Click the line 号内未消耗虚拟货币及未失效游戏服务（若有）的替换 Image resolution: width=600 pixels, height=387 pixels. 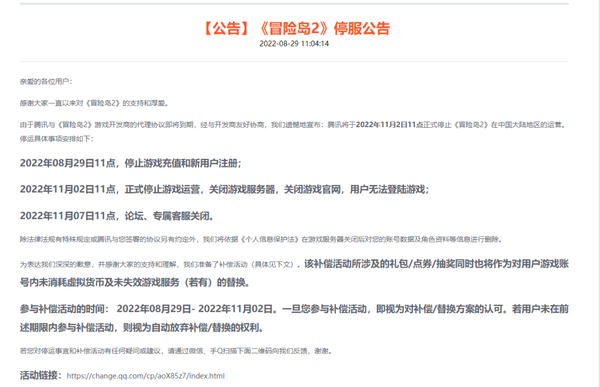[x=135, y=282]
